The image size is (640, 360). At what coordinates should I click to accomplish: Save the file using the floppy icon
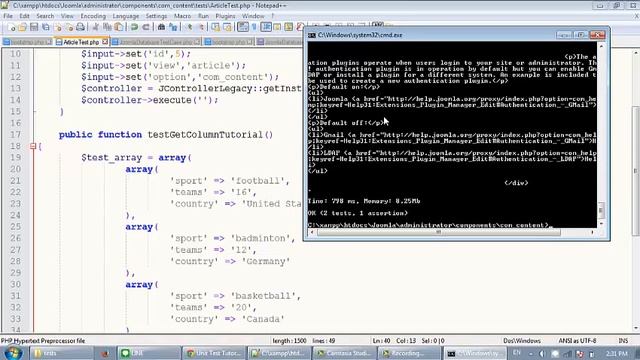pos(34,27)
